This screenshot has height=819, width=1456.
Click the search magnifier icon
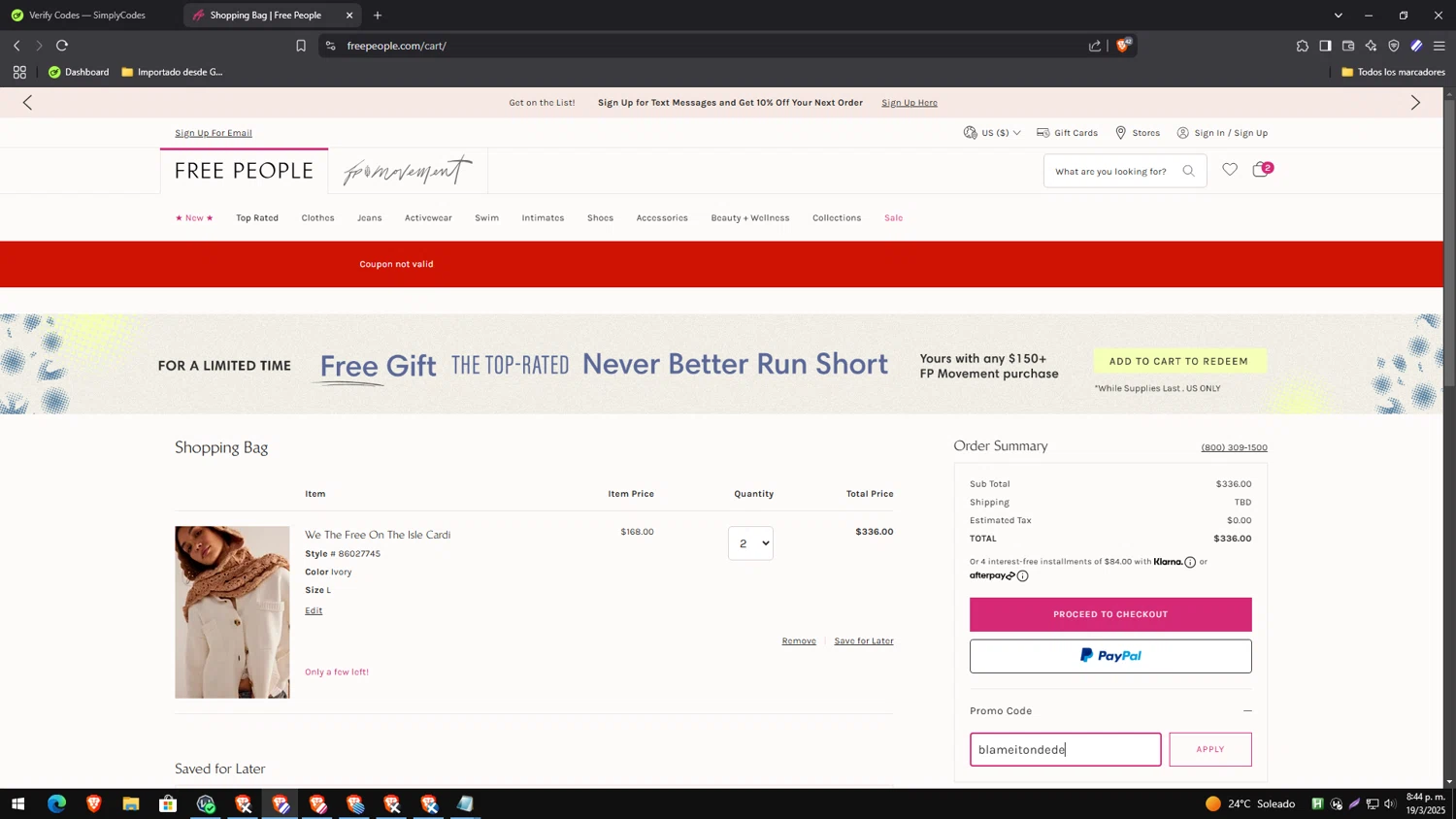(x=1188, y=171)
